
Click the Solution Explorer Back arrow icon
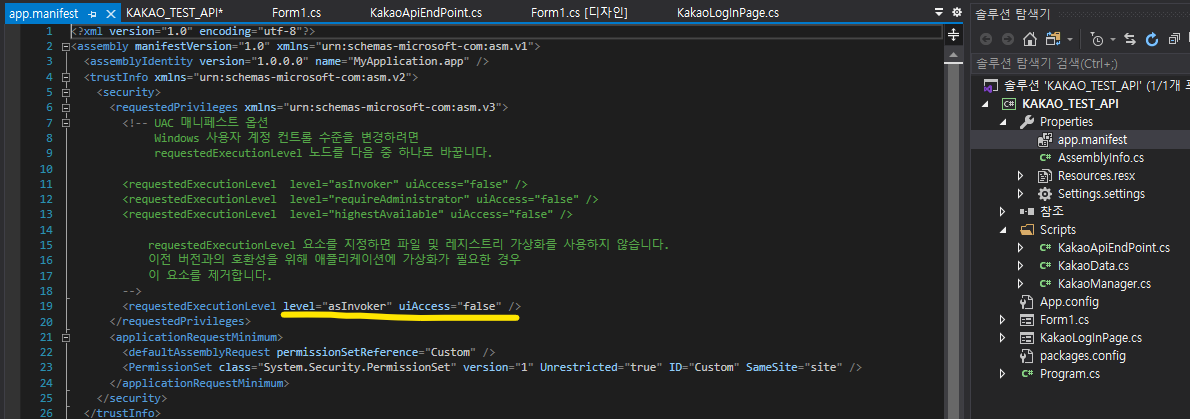click(986, 39)
